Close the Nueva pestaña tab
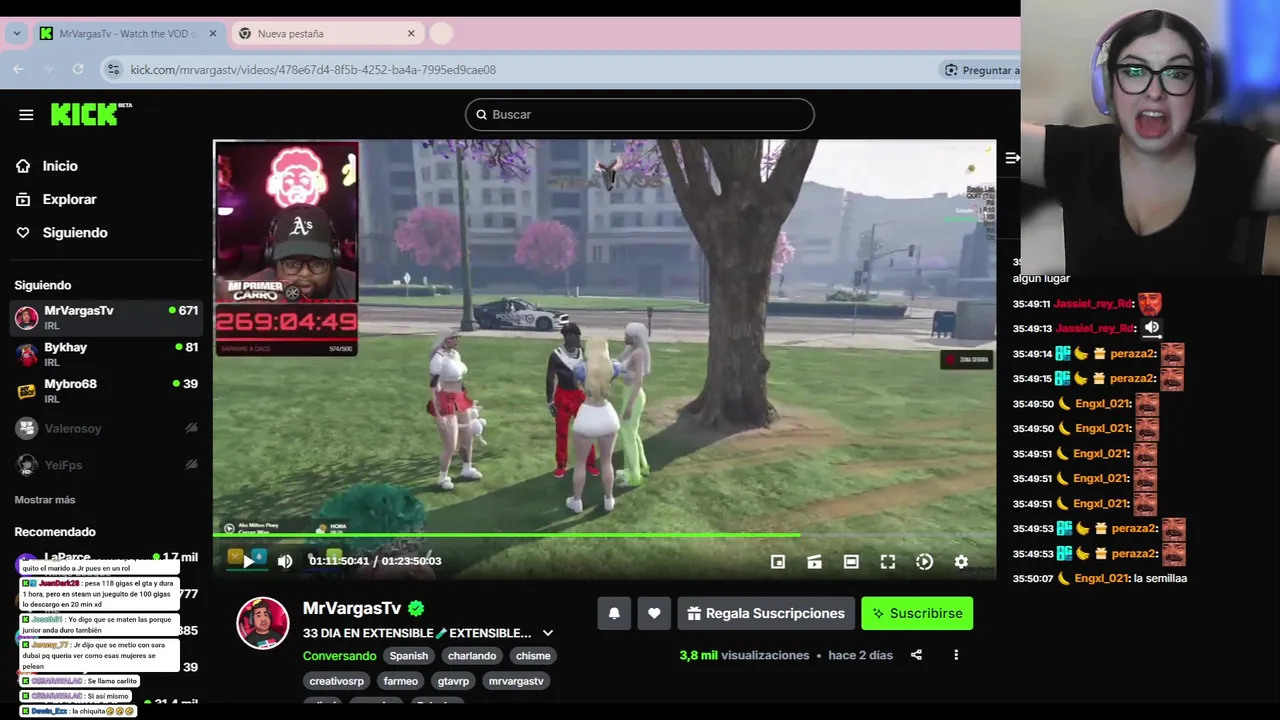The width and height of the screenshot is (1280, 720). (411, 33)
